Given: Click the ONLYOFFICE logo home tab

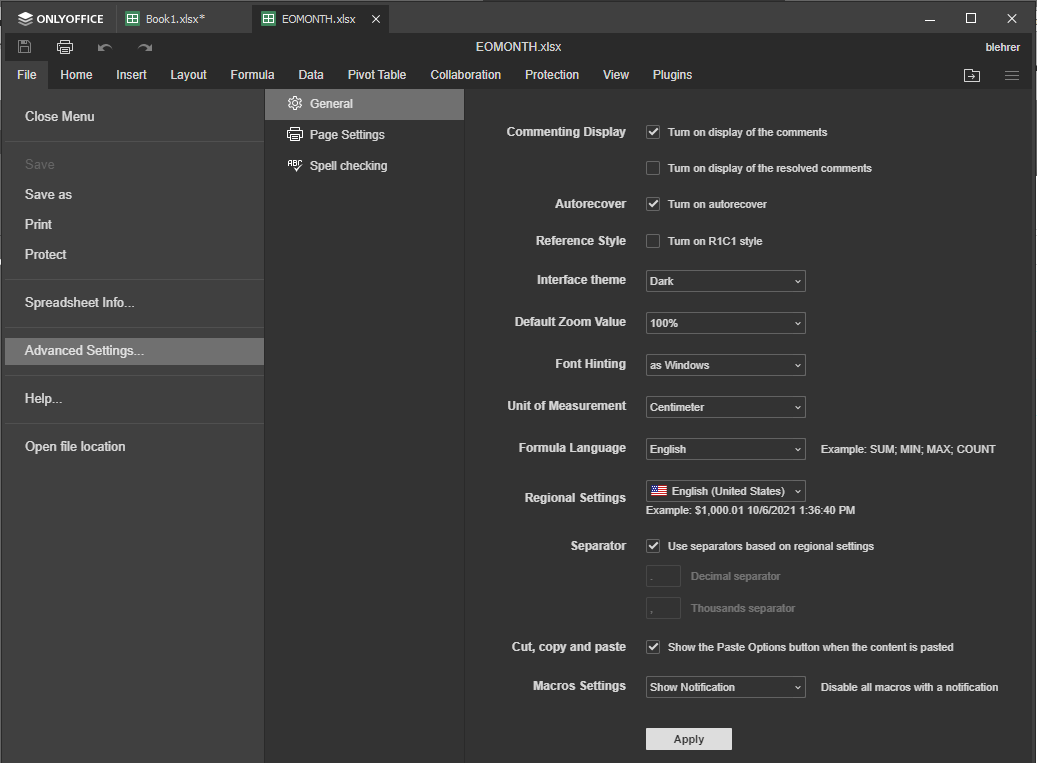Looking at the screenshot, I should point(61,19).
